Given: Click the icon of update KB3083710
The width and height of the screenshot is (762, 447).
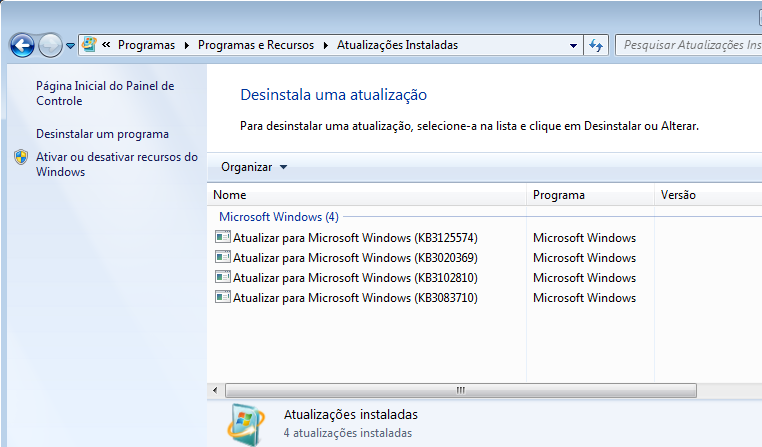Looking at the screenshot, I should (223, 297).
